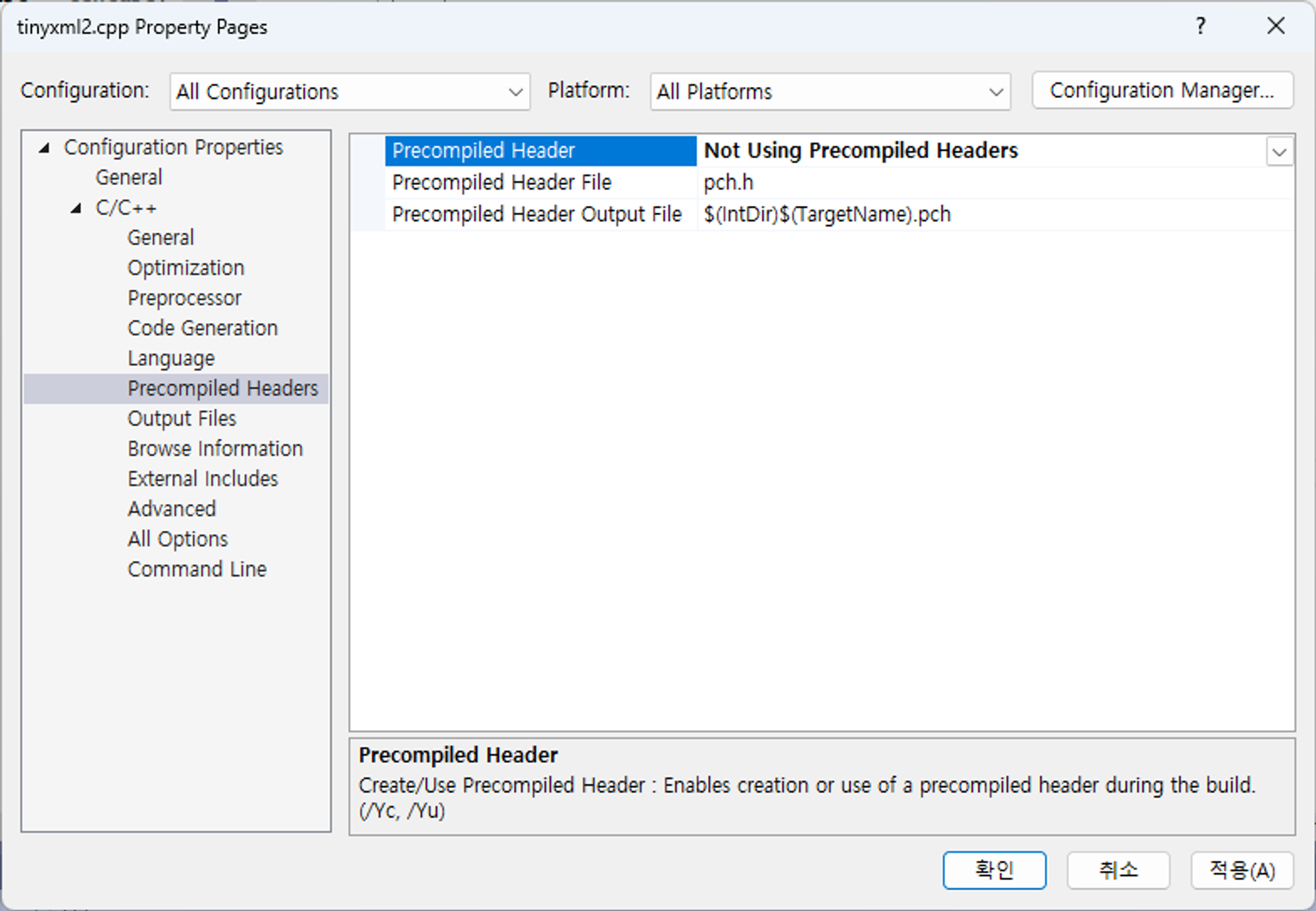Select Preprocessor in the tree
This screenshot has height=911, width=1316.
click(x=184, y=298)
